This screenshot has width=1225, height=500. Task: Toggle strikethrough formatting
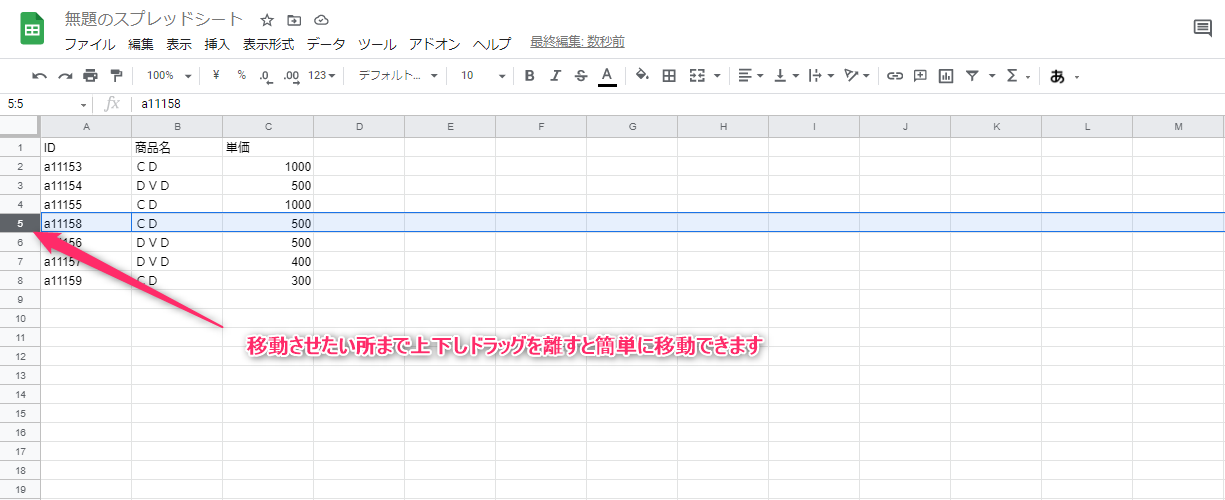(581, 75)
